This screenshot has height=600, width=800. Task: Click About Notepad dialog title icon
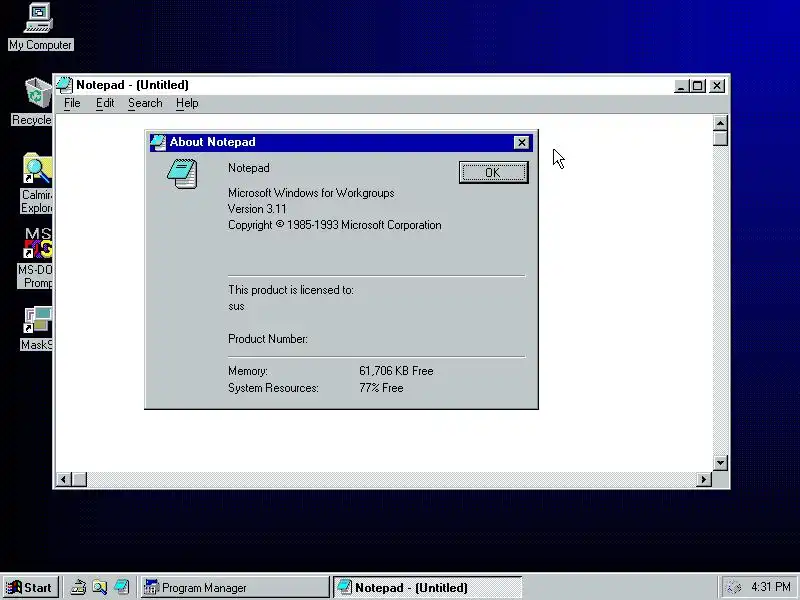click(x=158, y=142)
